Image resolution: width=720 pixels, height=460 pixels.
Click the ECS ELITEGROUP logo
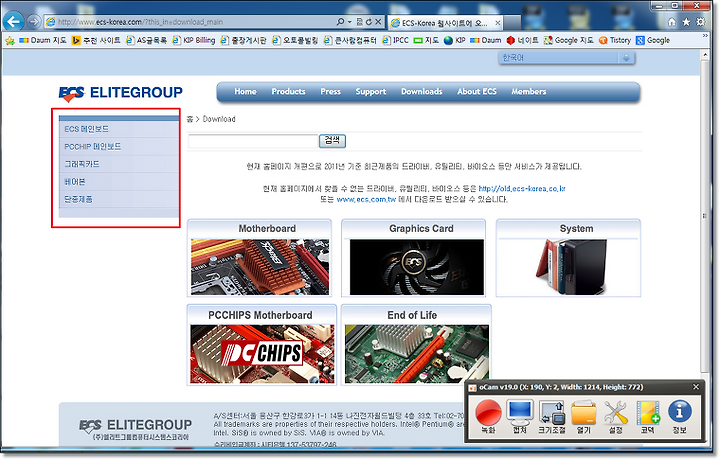coord(120,93)
